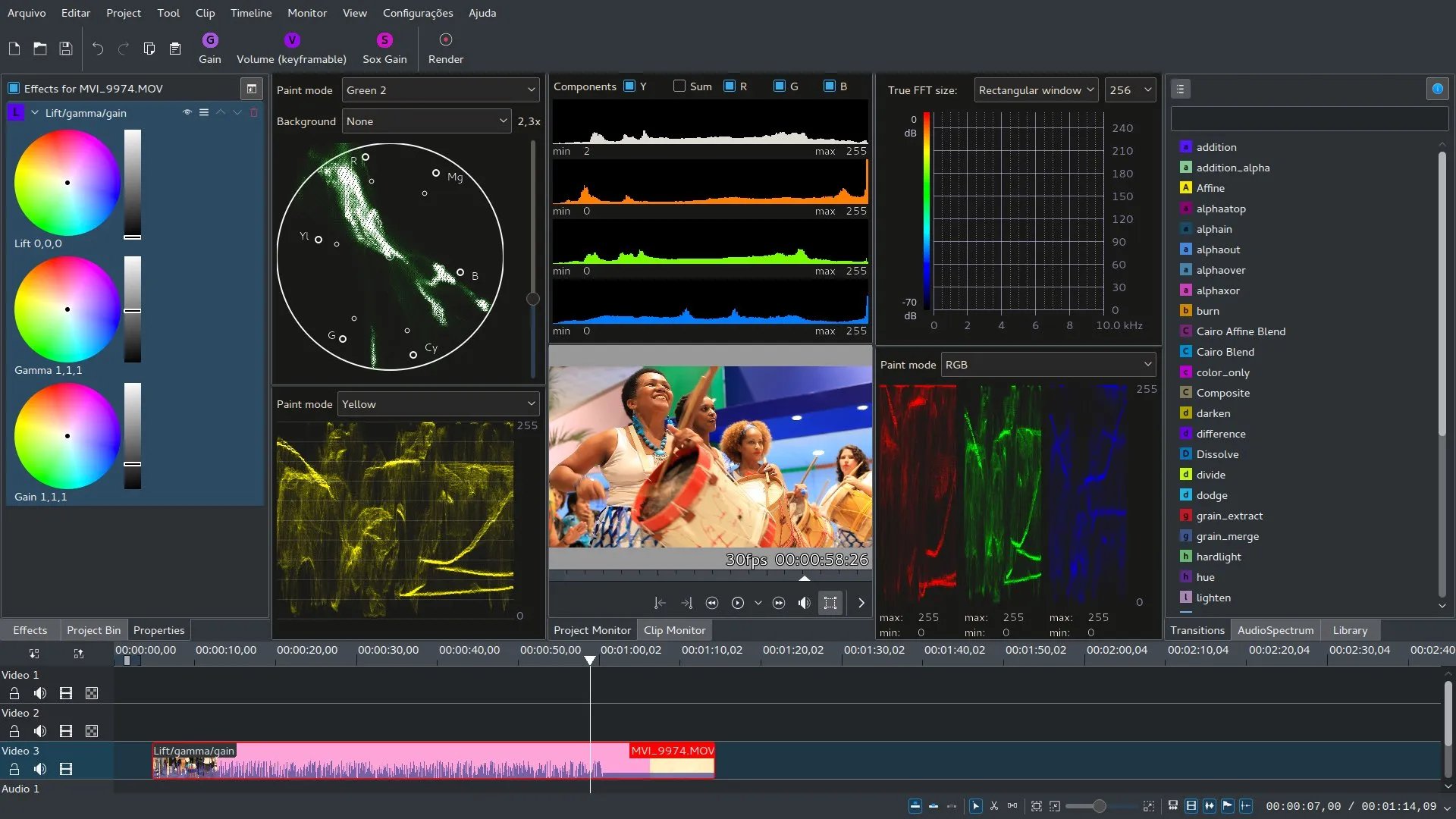Switch to the Clip Monitor tab
Screen dimensions: 1456x819
(x=674, y=629)
